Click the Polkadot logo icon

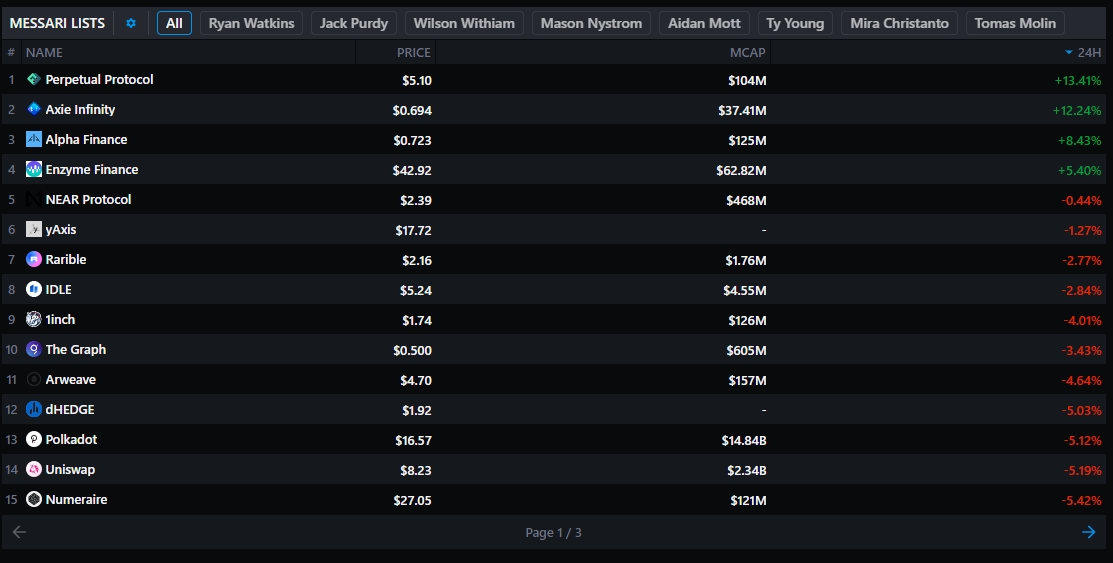pyautogui.click(x=33, y=439)
